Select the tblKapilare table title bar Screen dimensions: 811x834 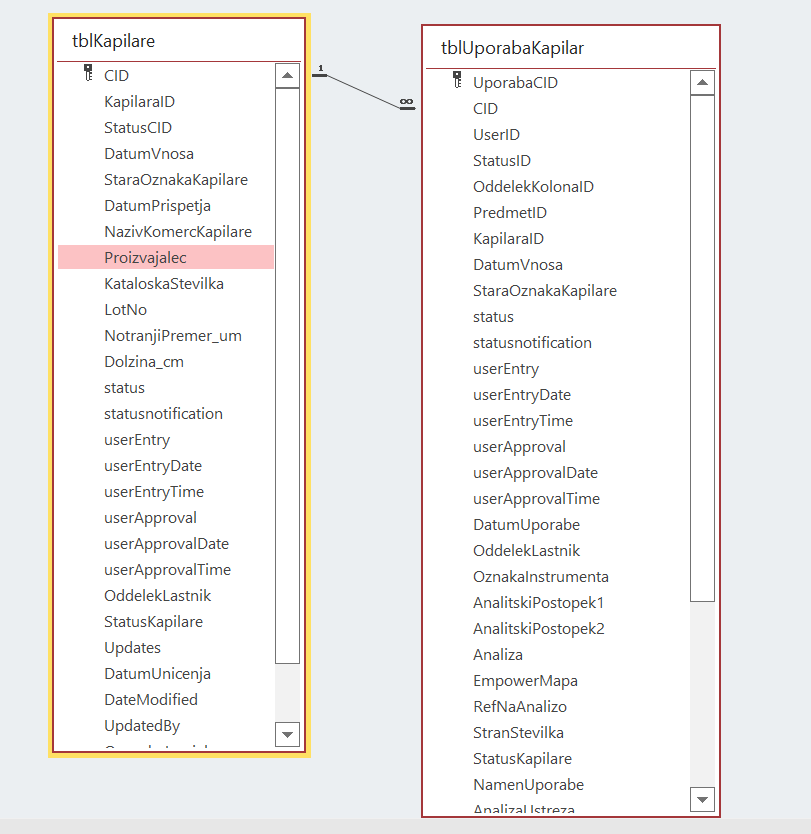pyautogui.click(x=179, y=41)
